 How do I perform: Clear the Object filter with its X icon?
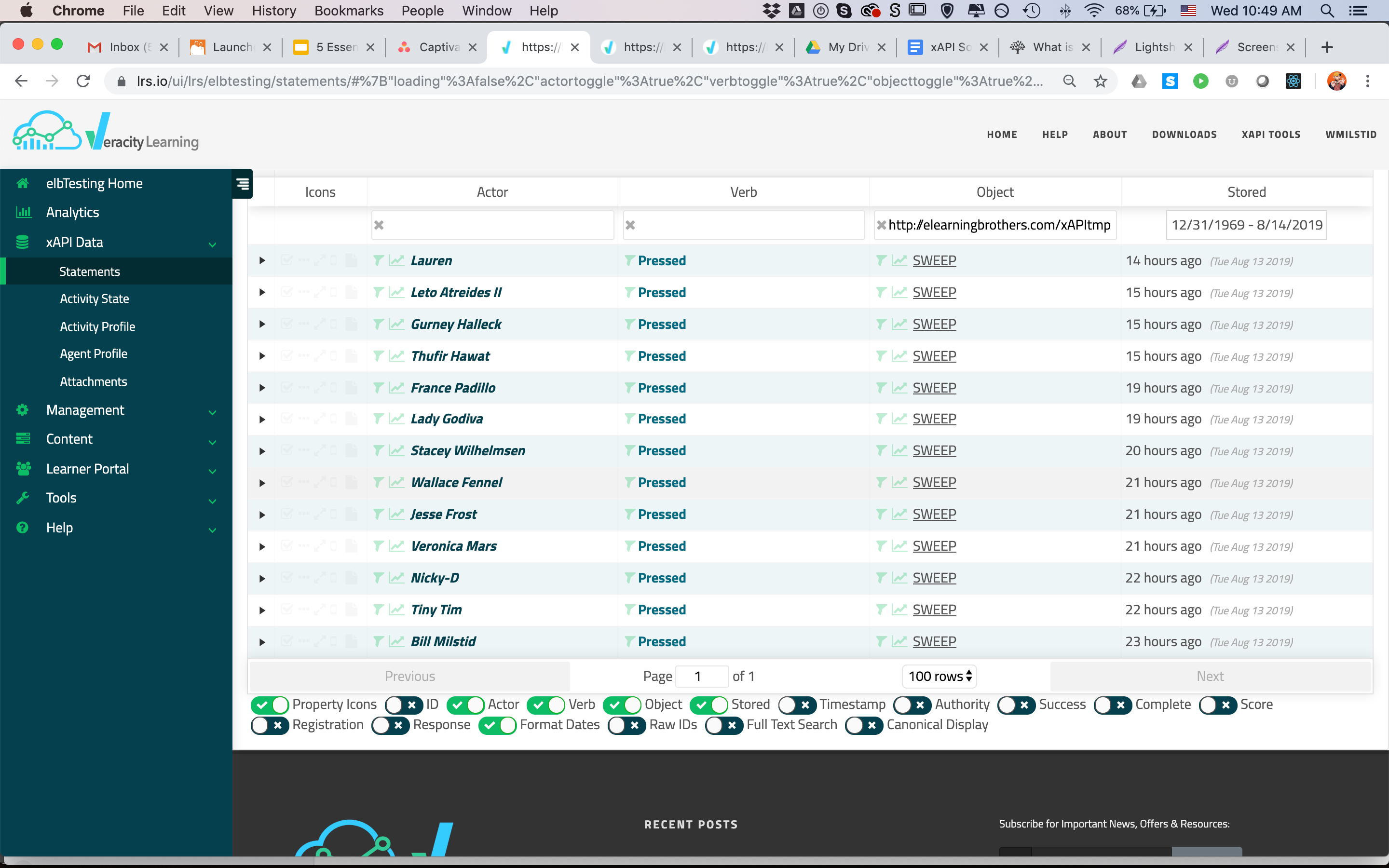click(x=881, y=225)
